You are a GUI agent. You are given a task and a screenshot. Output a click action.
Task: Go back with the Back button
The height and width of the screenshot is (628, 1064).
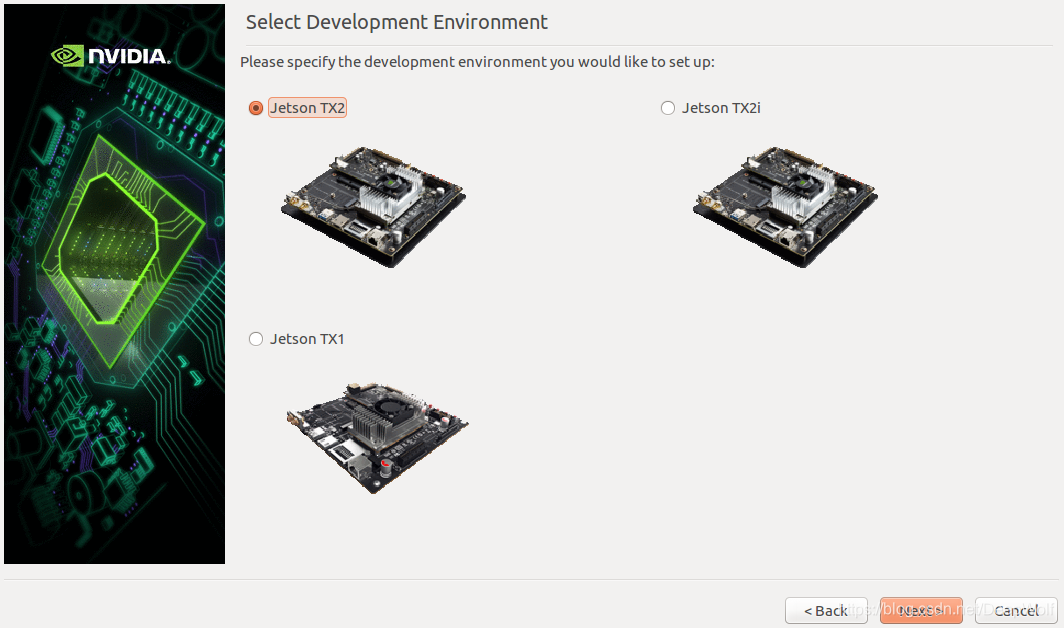click(826, 610)
